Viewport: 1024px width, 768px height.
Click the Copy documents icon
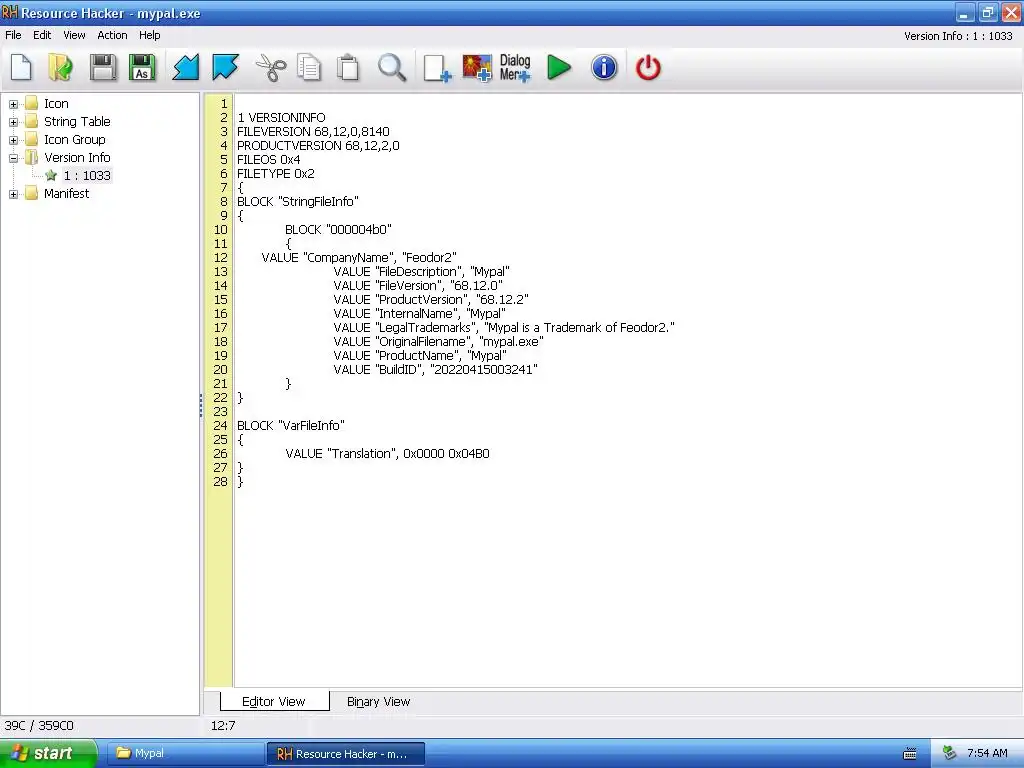(310, 67)
